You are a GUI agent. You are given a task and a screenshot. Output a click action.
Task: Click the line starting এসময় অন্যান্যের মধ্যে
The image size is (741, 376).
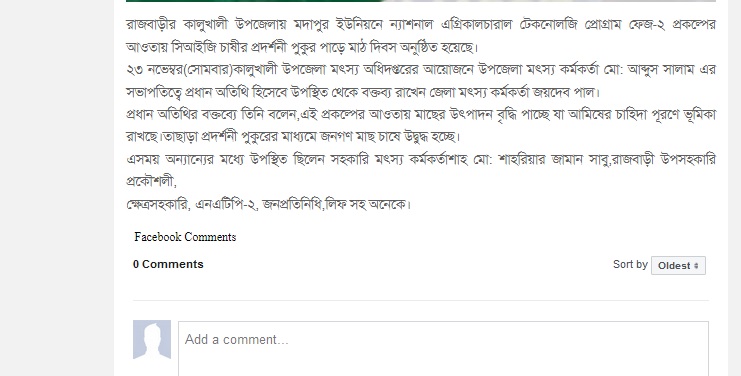point(421,159)
